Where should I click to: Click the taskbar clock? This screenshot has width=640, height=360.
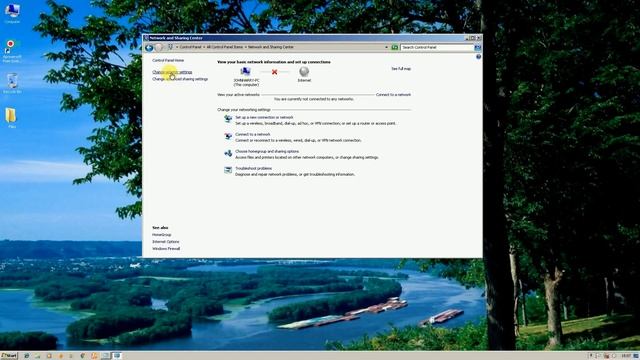point(627,356)
